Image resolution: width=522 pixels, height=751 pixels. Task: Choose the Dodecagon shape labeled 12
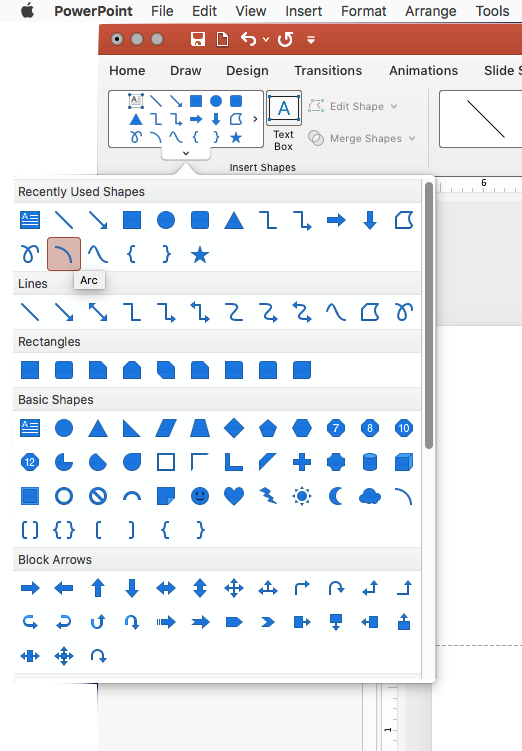pyautogui.click(x=30, y=462)
